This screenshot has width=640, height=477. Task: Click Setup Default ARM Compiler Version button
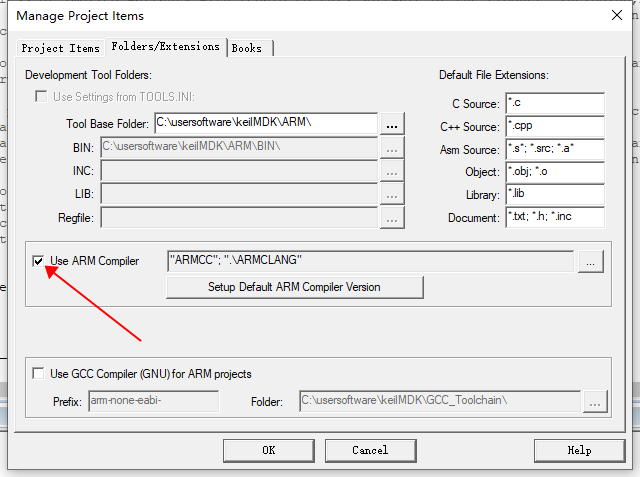[294, 287]
